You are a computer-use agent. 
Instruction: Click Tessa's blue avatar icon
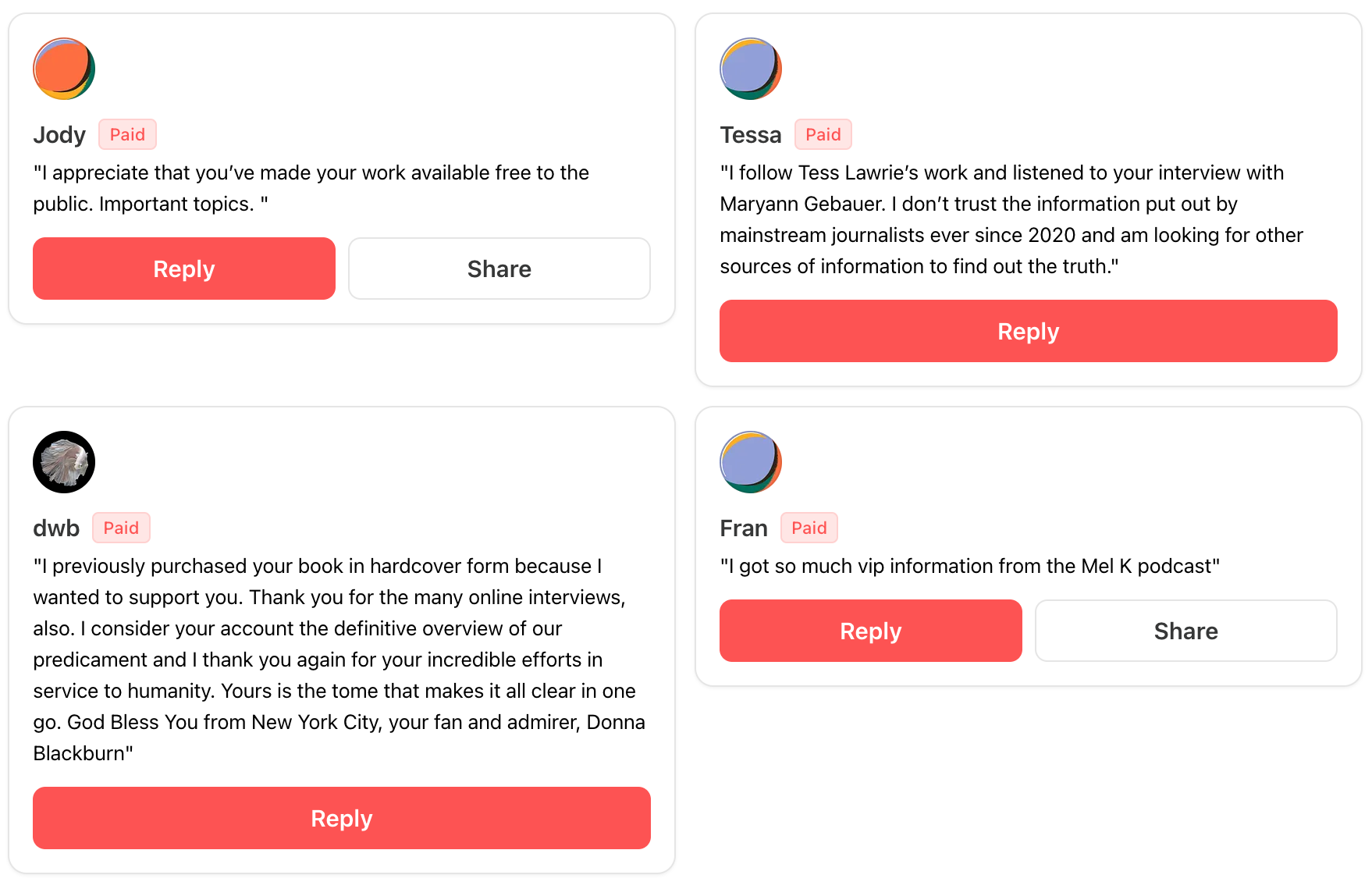click(x=751, y=69)
